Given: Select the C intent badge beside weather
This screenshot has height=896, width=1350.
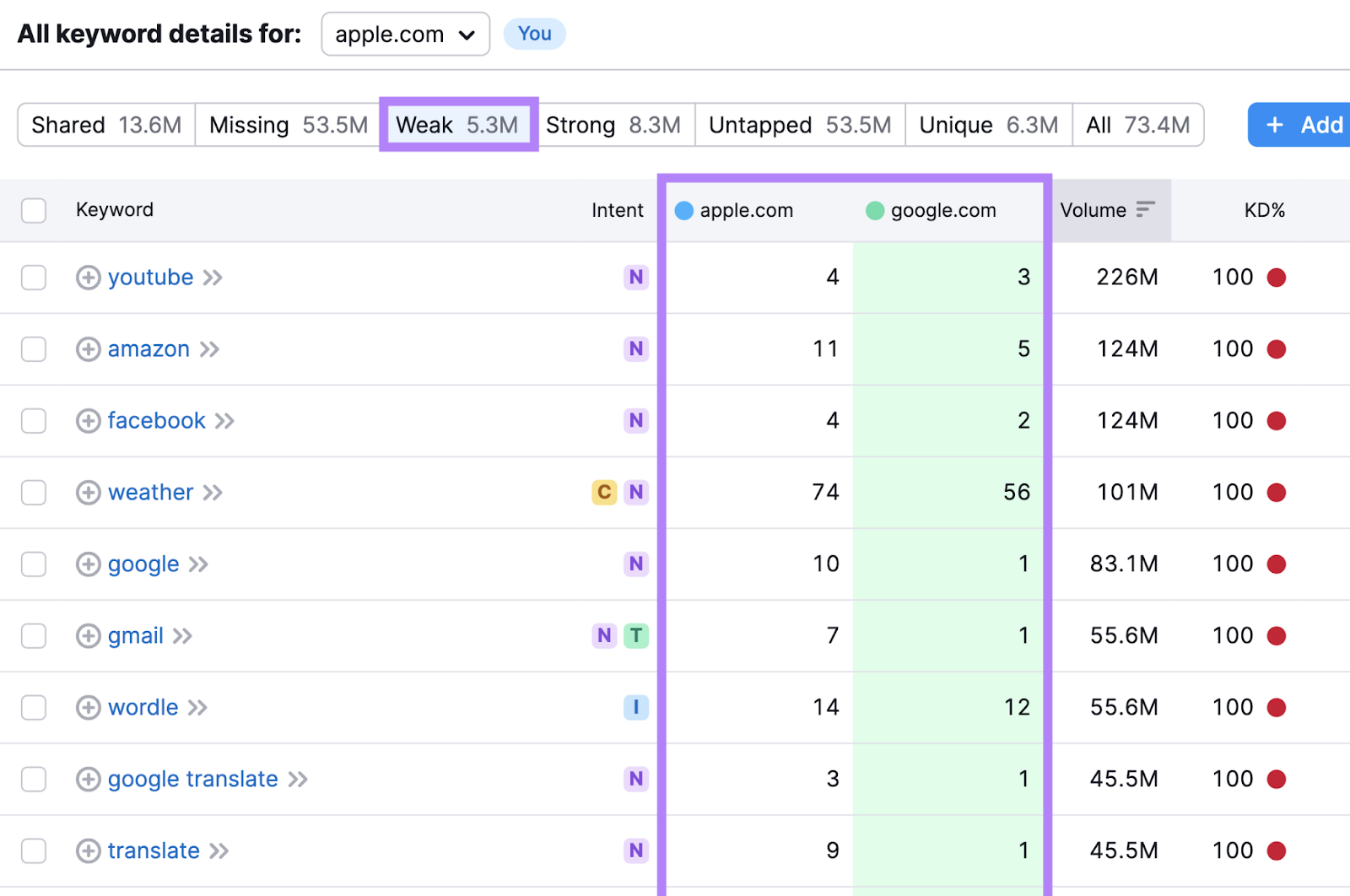Looking at the screenshot, I should tap(603, 492).
